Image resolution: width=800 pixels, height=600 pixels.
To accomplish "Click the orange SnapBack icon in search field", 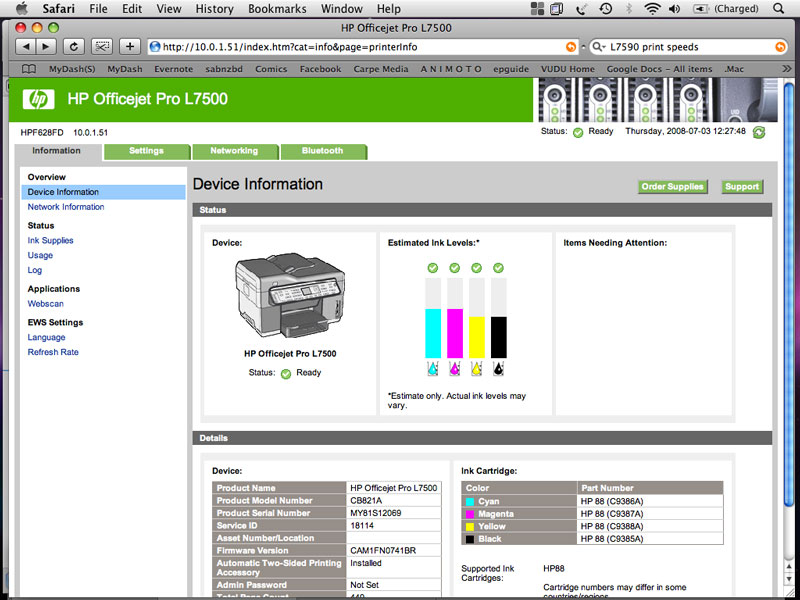I will [780, 47].
